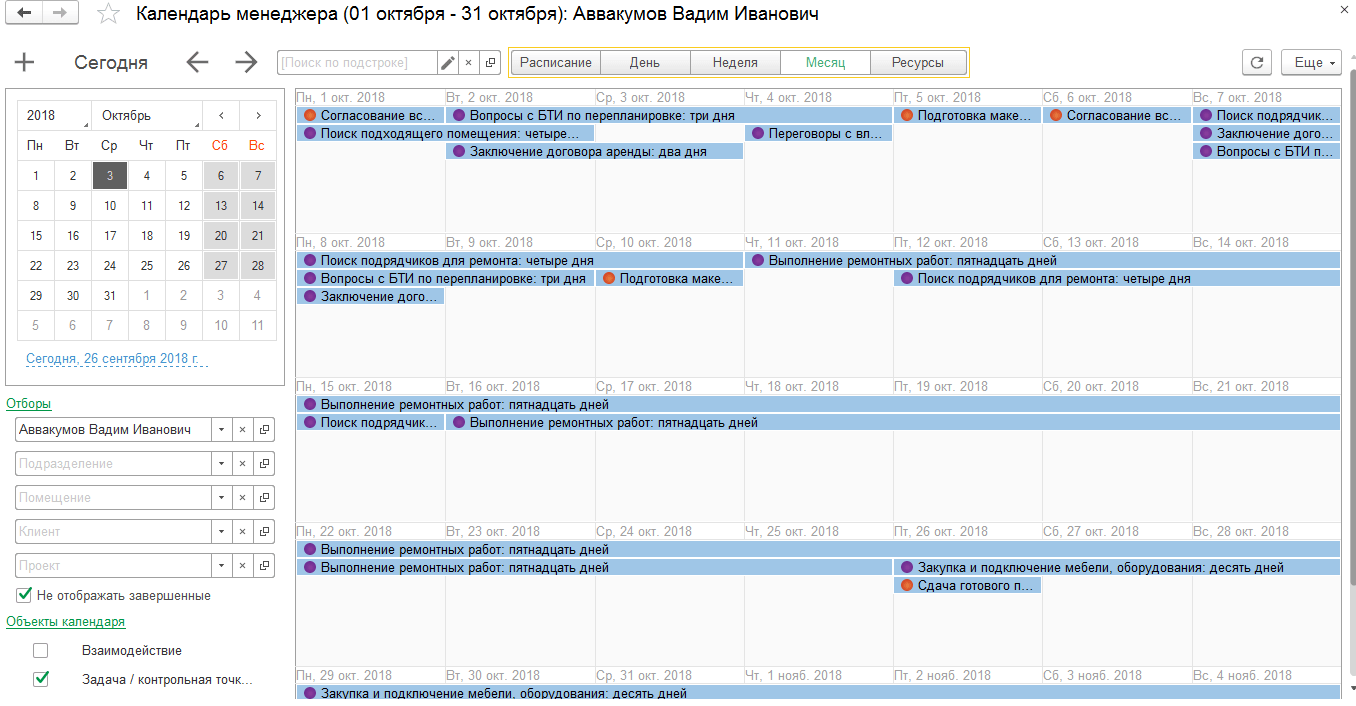
Task: Open search field selection dialog icon
Action: tap(490, 63)
